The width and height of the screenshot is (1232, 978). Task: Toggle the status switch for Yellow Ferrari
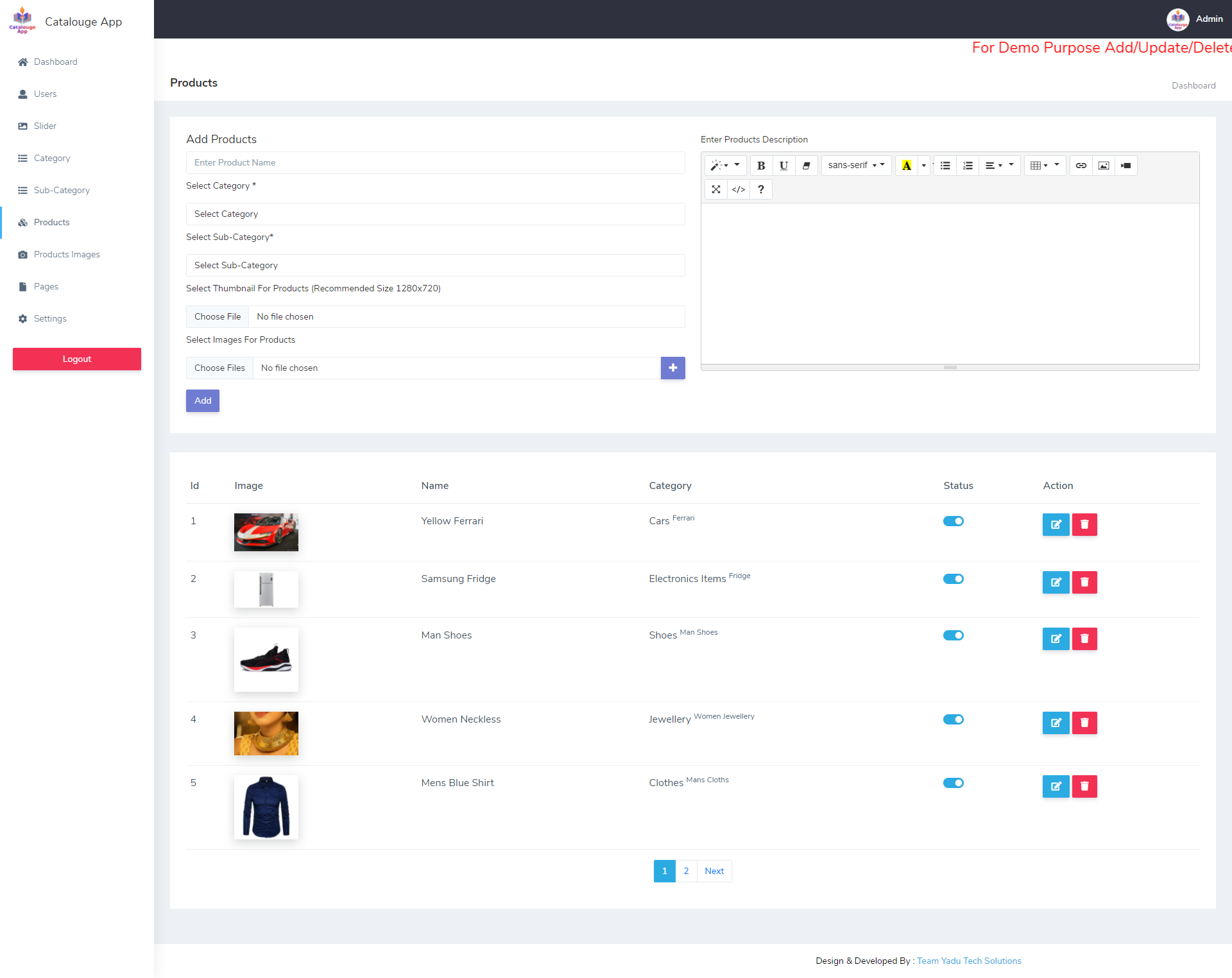(x=953, y=521)
